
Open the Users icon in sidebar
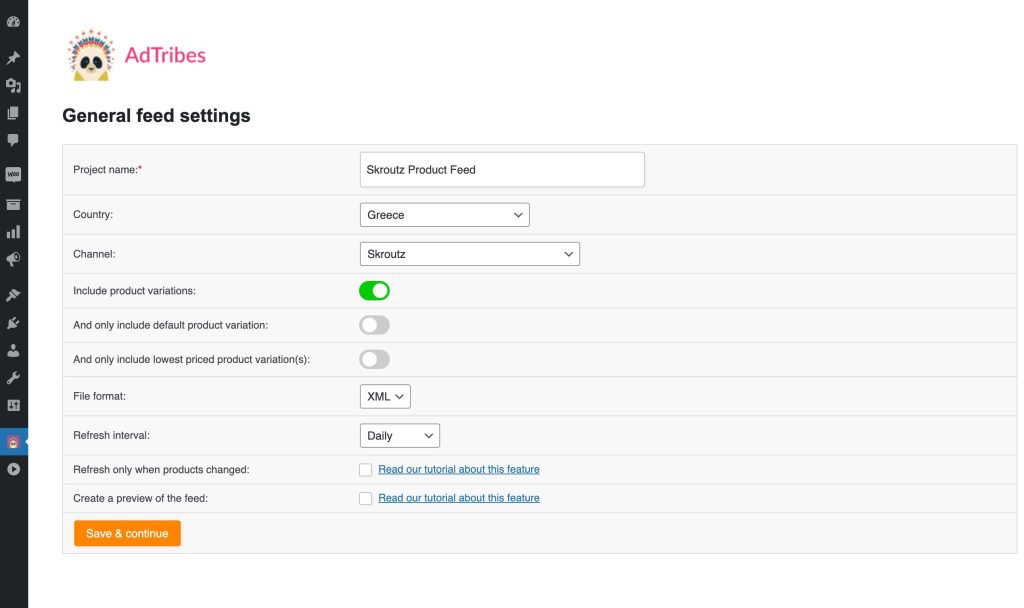(13, 351)
